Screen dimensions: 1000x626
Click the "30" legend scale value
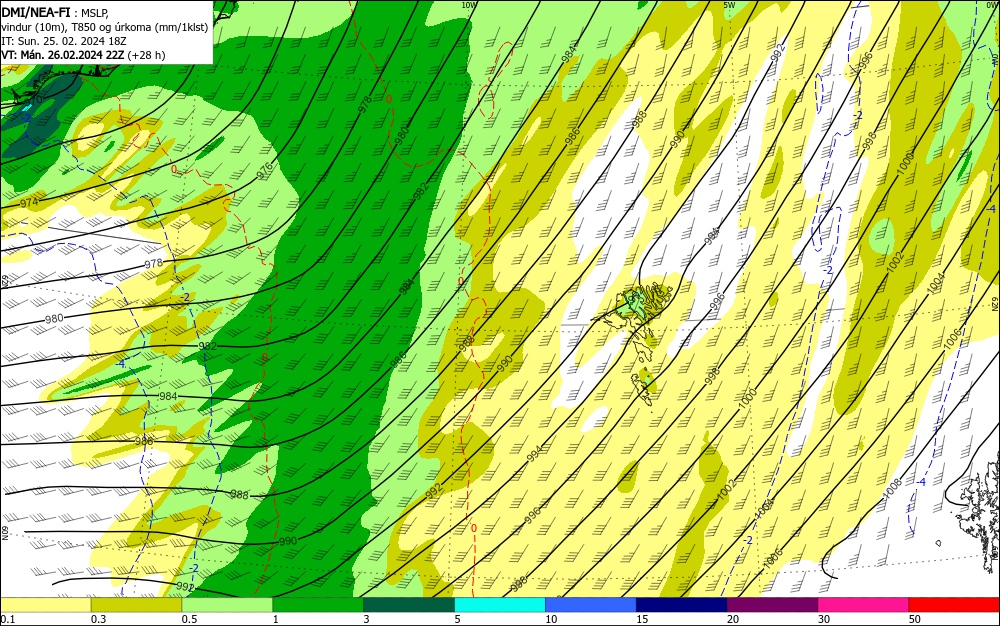pyautogui.click(x=824, y=619)
